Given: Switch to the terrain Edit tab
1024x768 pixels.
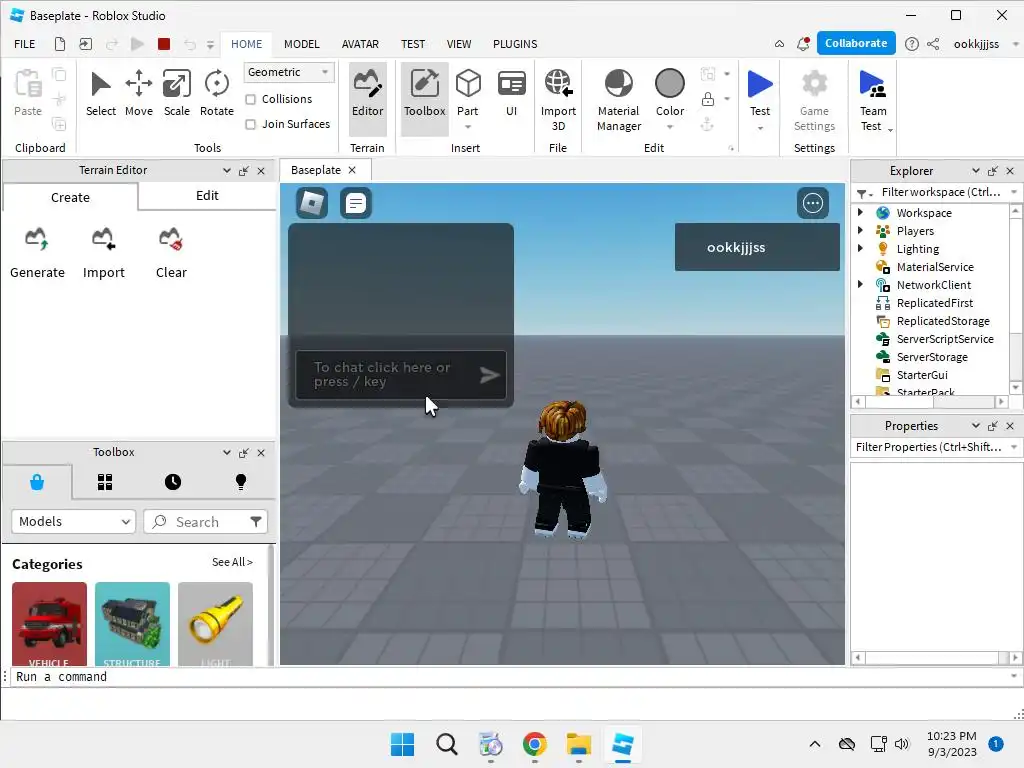Looking at the screenshot, I should click(x=207, y=195).
